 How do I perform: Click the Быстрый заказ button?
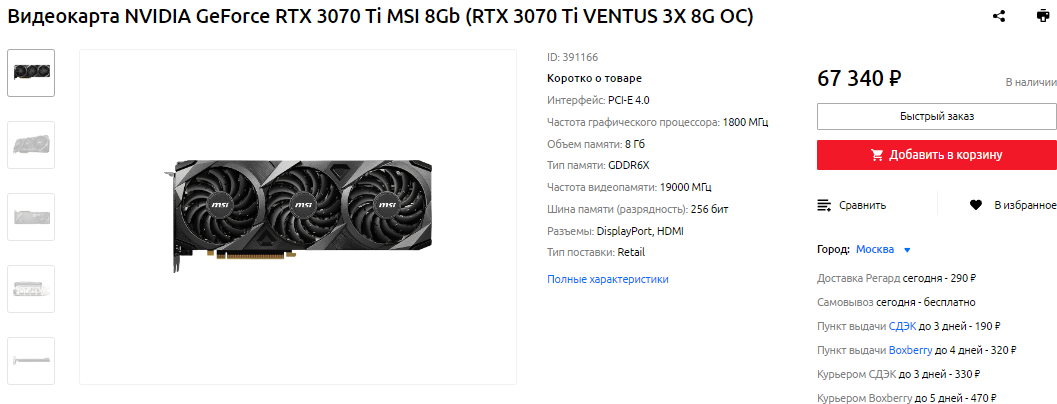point(937,117)
